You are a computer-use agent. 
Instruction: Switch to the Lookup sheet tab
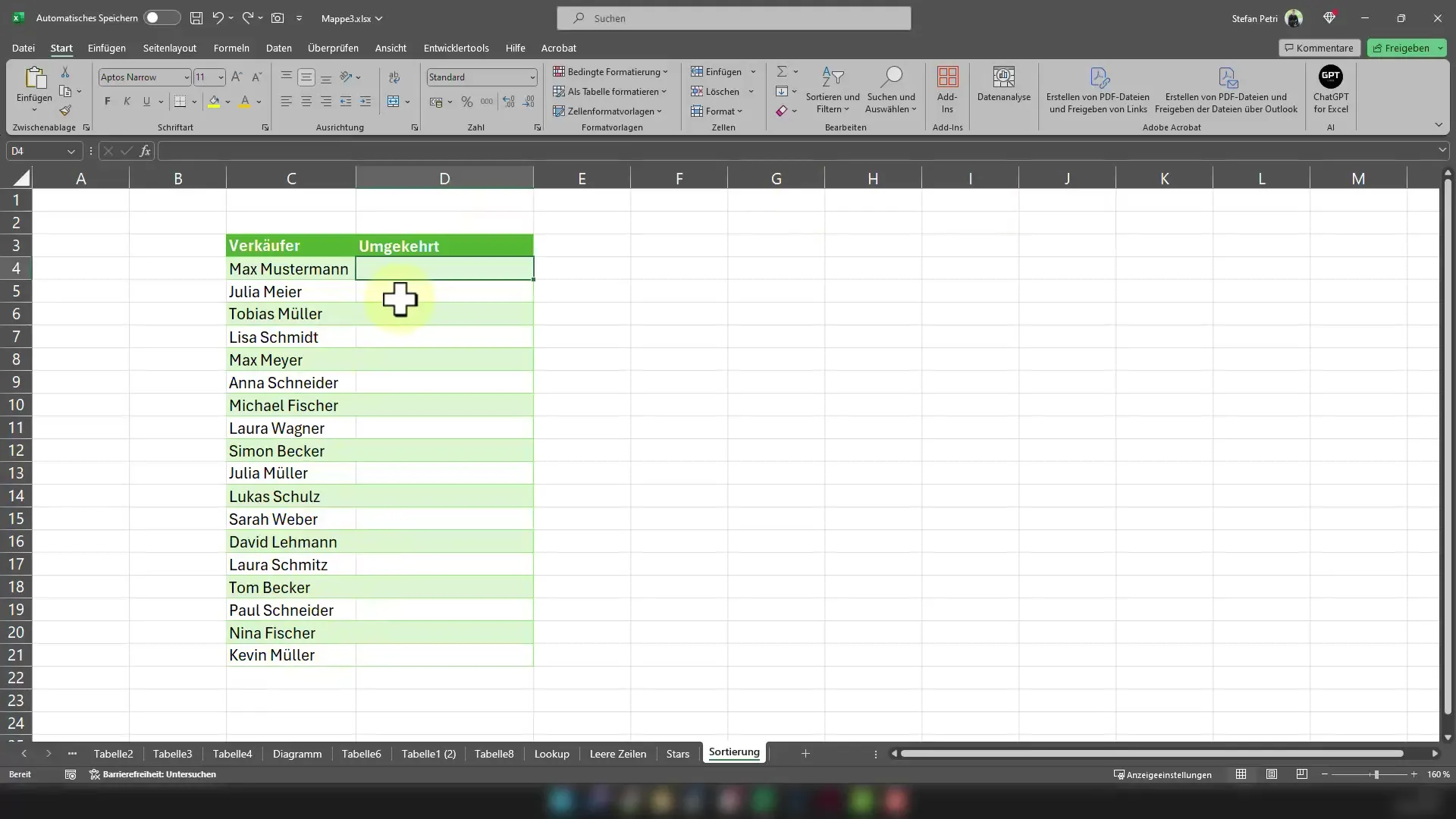point(551,753)
